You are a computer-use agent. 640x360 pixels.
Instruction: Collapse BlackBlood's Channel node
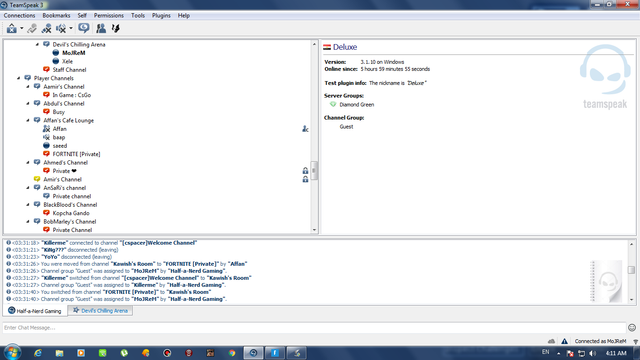click(x=28, y=204)
